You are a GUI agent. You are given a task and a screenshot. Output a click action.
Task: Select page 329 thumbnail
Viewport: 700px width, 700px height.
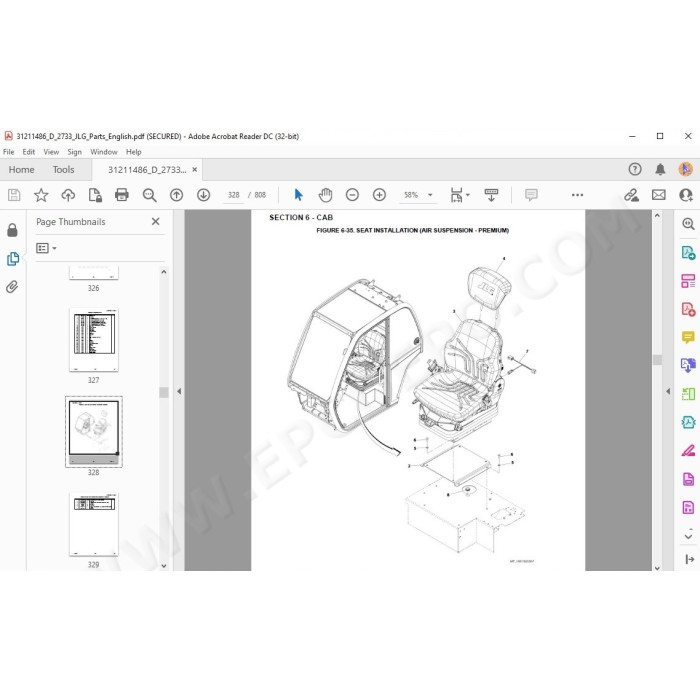tap(94, 525)
